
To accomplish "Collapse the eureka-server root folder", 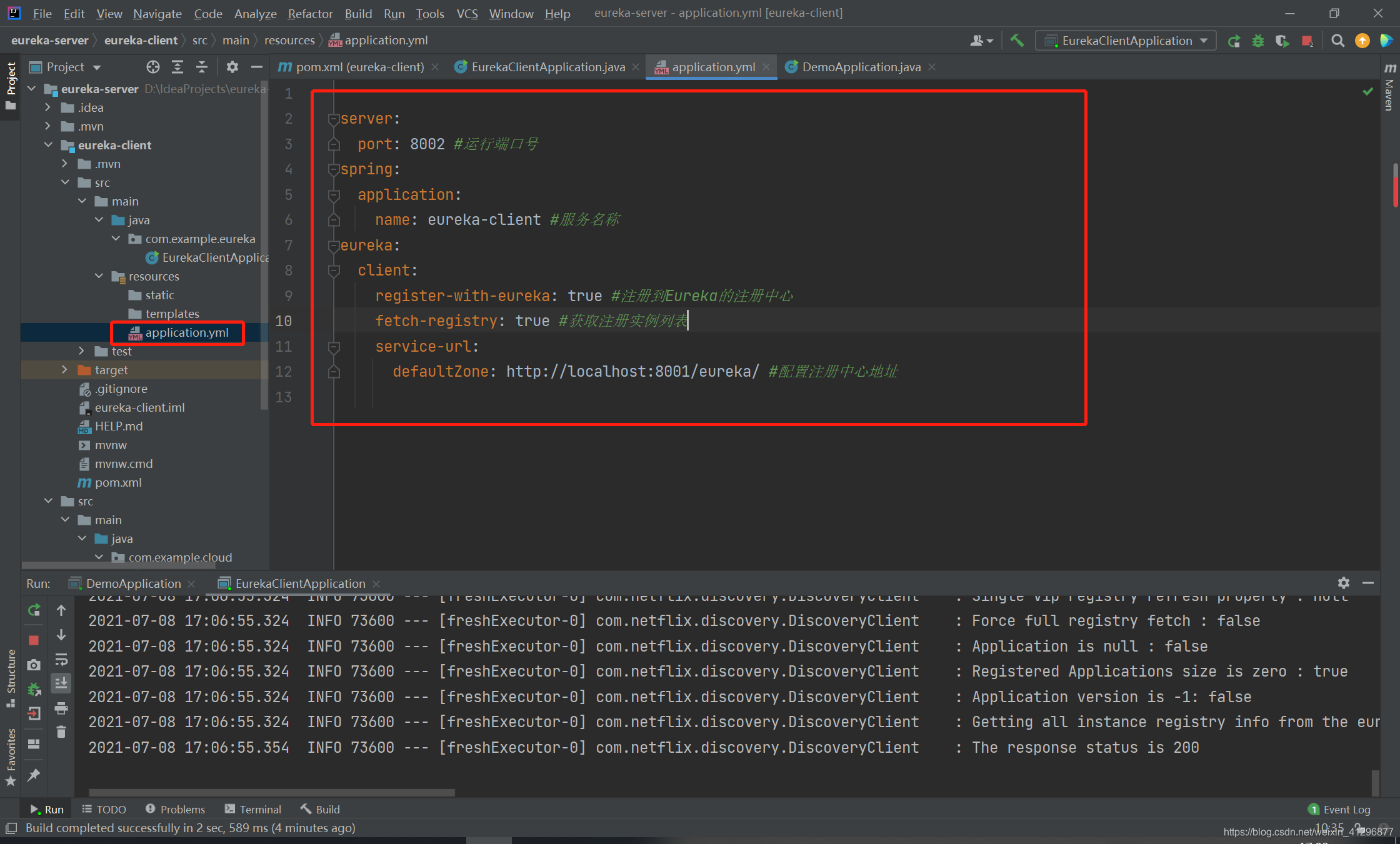I will click(x=32, y=89).
